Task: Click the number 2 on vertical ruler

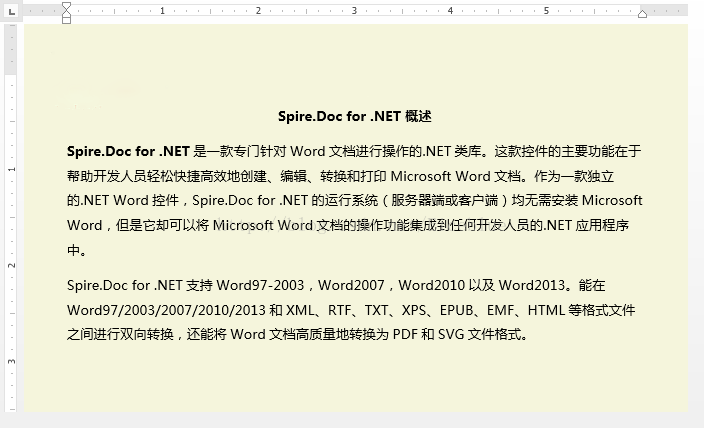Action: pos(12,265)
